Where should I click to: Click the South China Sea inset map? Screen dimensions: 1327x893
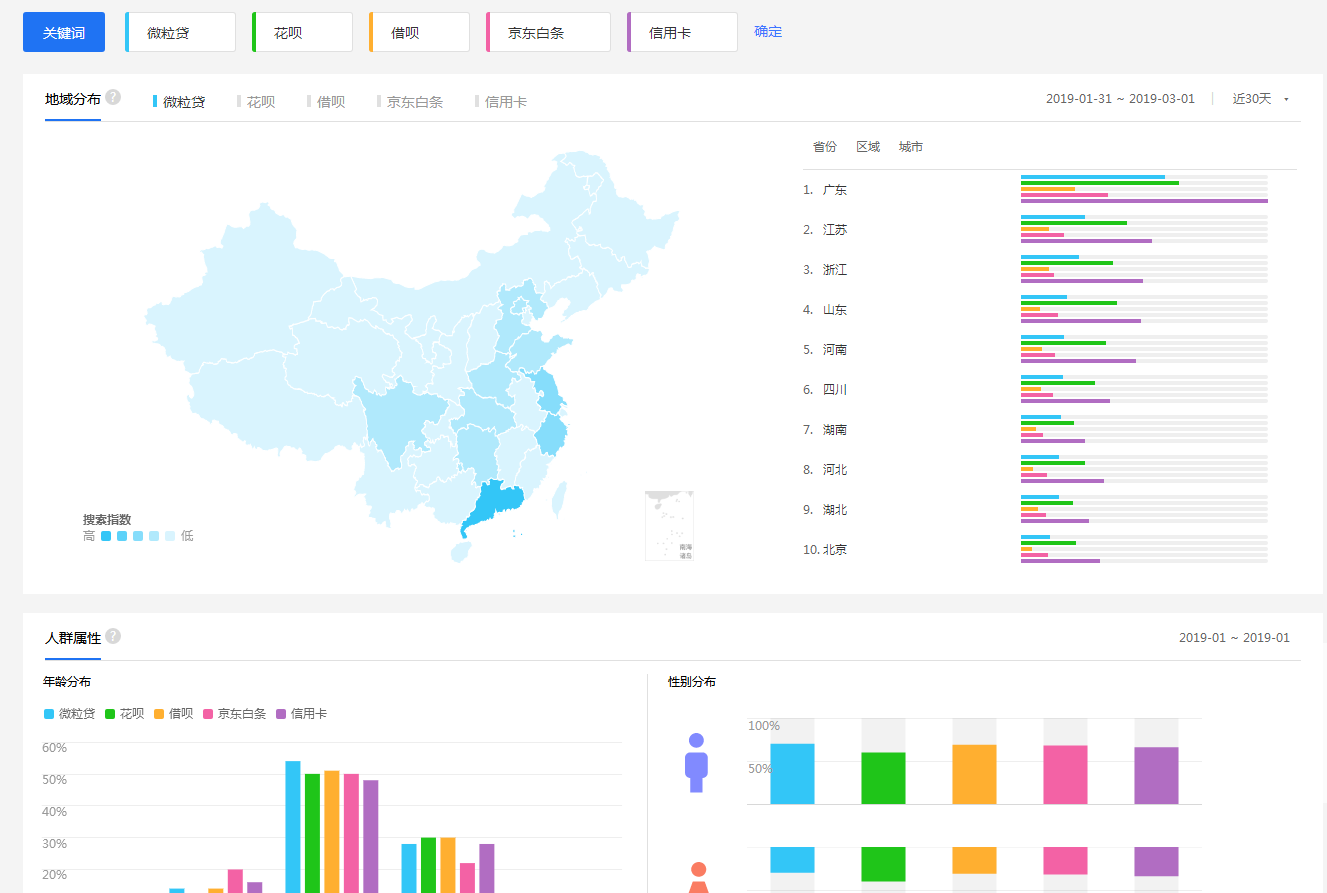coord(670,525)
